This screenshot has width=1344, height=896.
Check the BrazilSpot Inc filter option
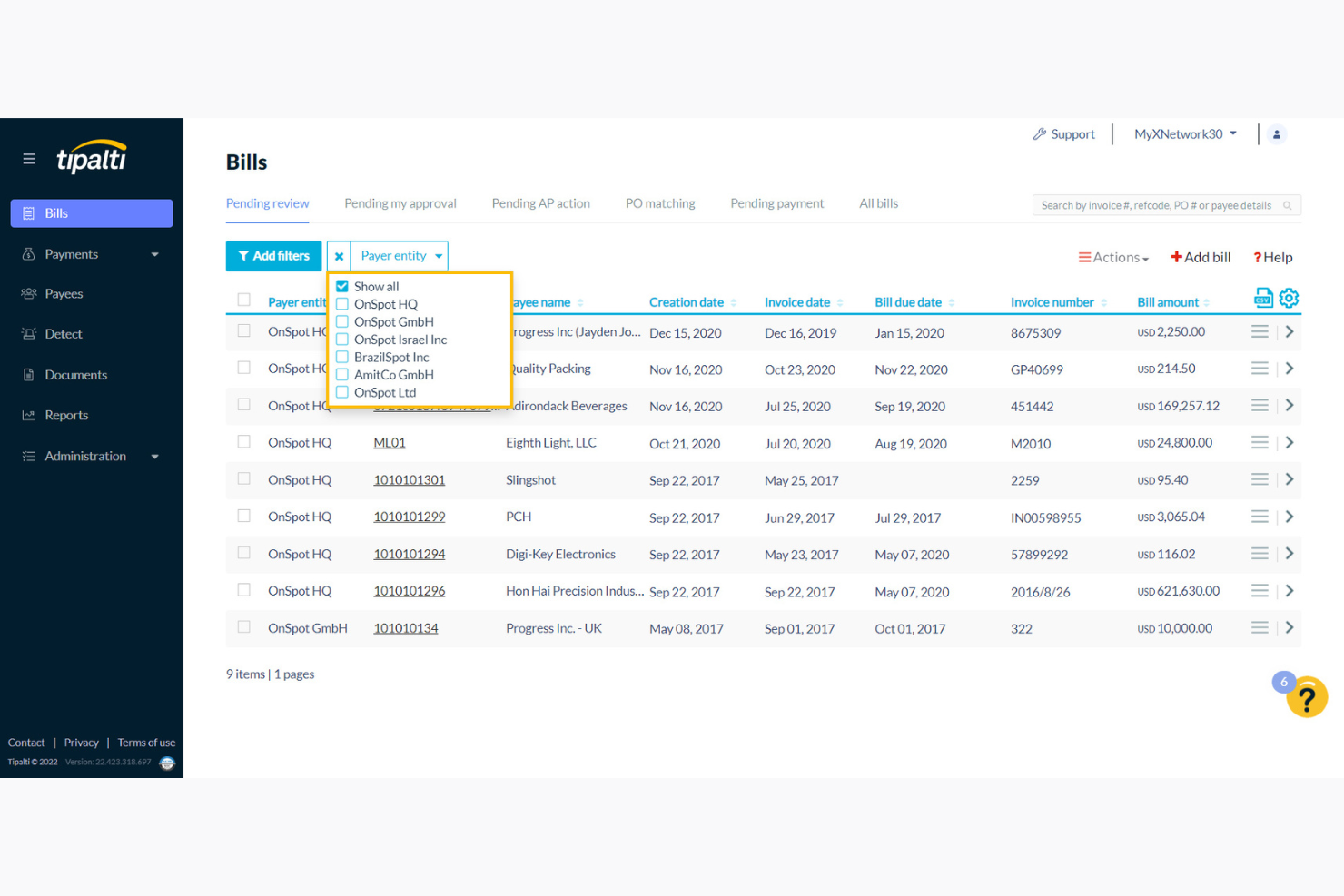342,358
